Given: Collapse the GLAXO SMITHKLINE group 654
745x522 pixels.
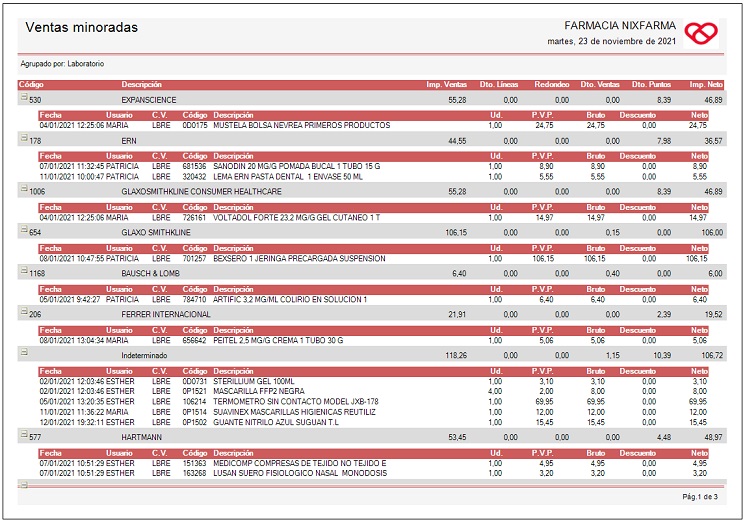Looking at the screenshot, I should click(x=23, y=229).
